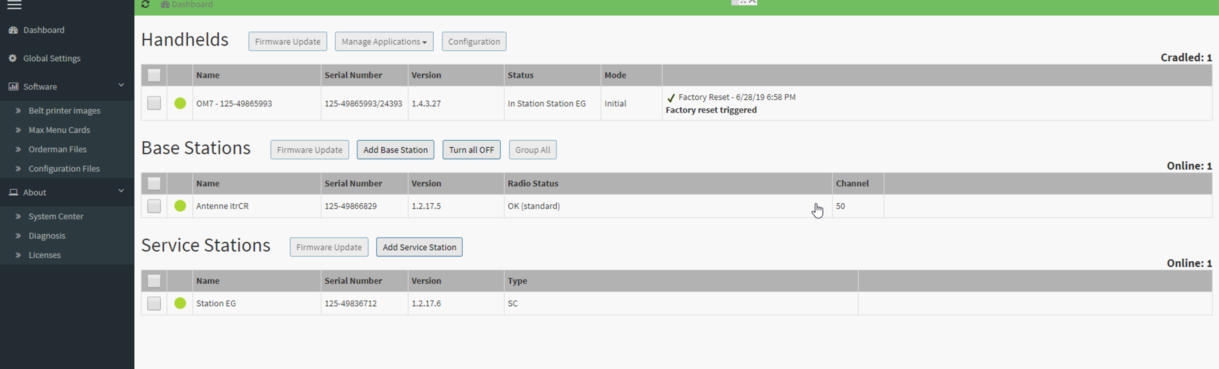
Task: Open Manage Applications dropdown
Action: pyautogui.click(x=384, y=42)
